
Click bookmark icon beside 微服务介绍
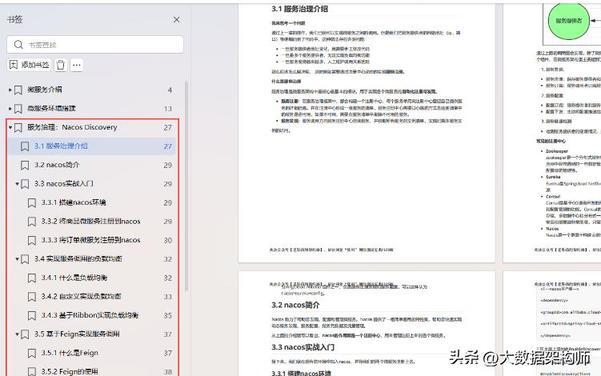click(18, 90)
